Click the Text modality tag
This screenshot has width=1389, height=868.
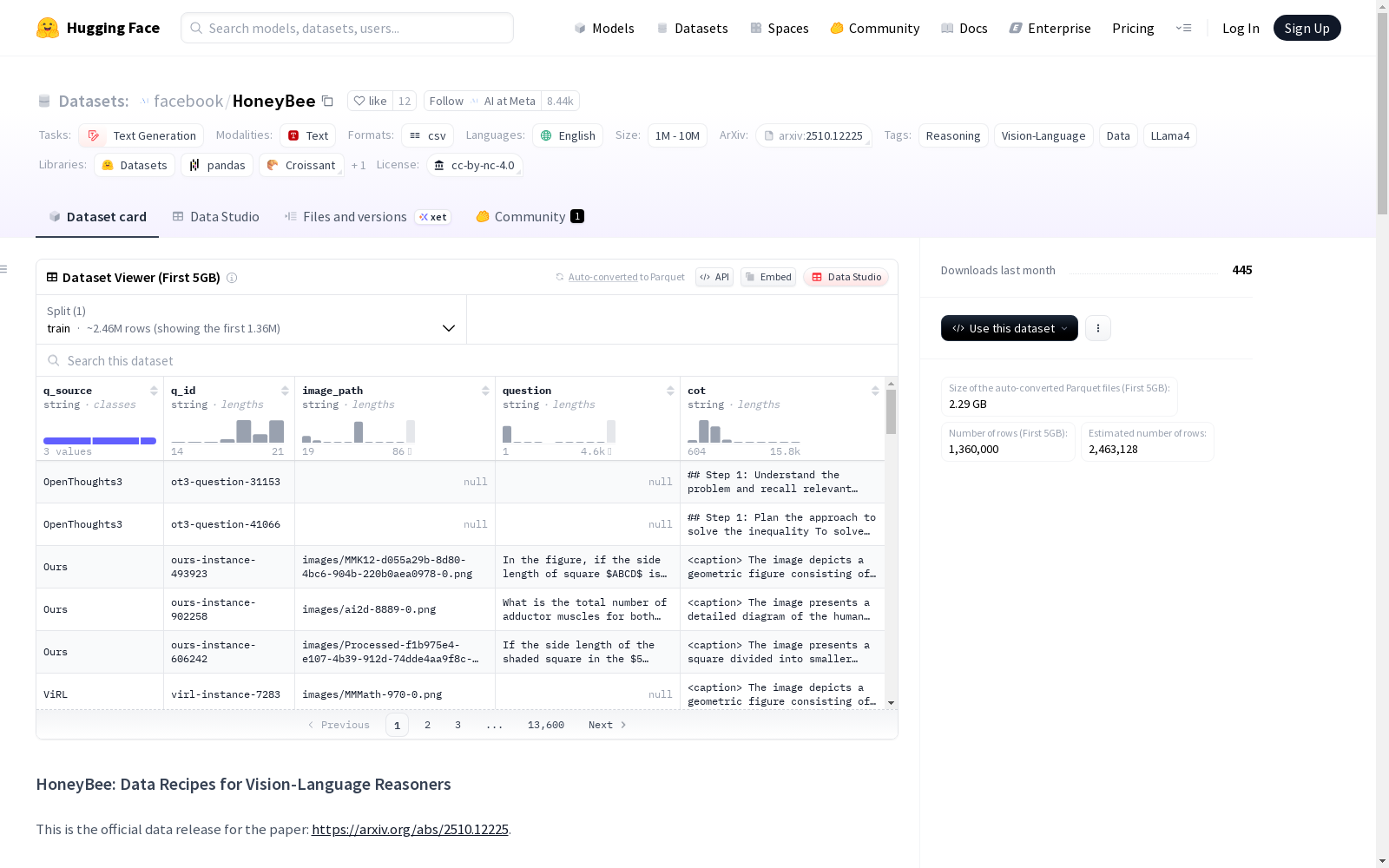pos(308,135)
